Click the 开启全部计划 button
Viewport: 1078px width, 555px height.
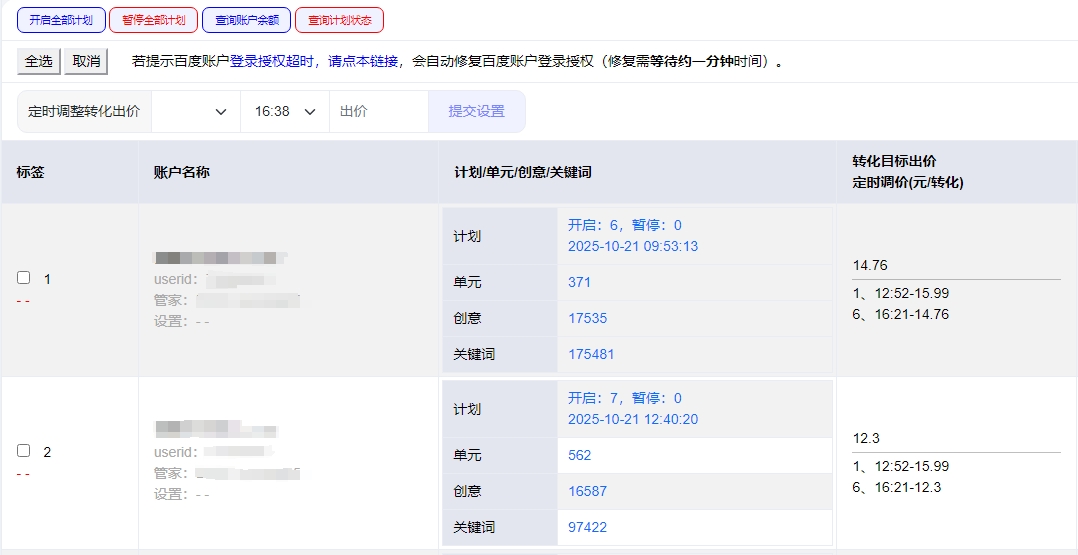(61, 20)
